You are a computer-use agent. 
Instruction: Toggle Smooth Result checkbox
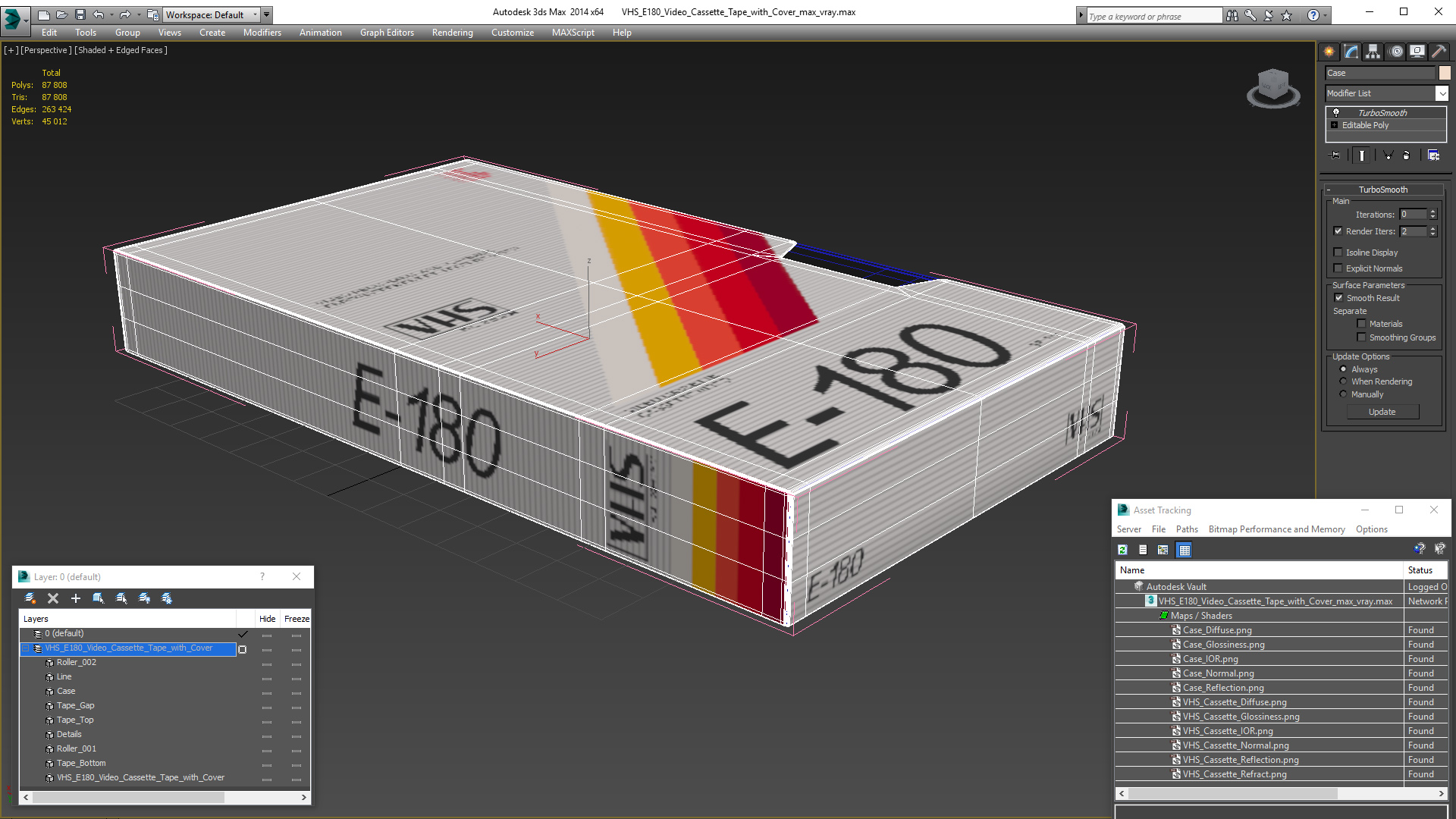(1338, 298)
